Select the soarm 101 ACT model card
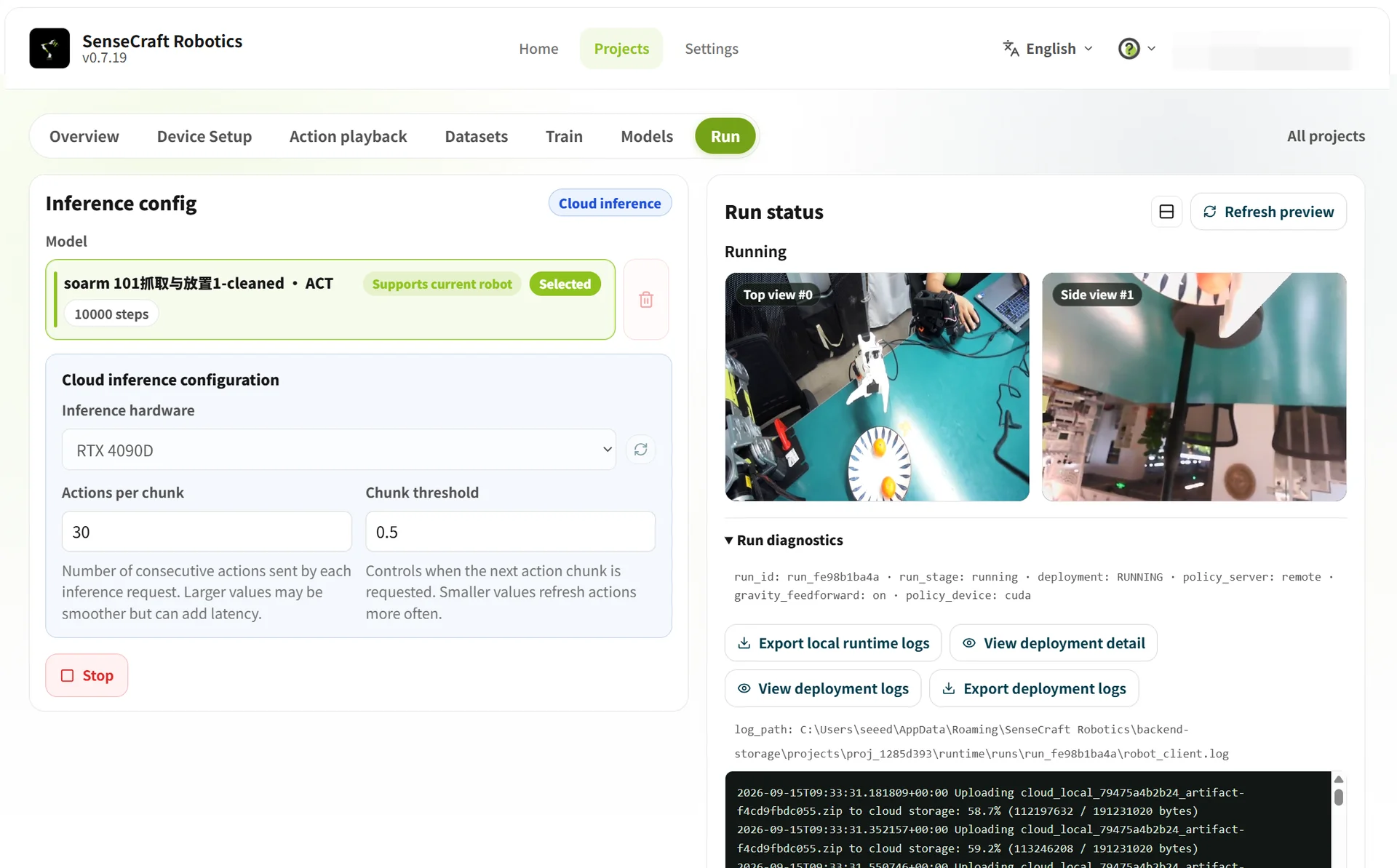Viewport: 1397px width, 868px height. tap(330, 299)
